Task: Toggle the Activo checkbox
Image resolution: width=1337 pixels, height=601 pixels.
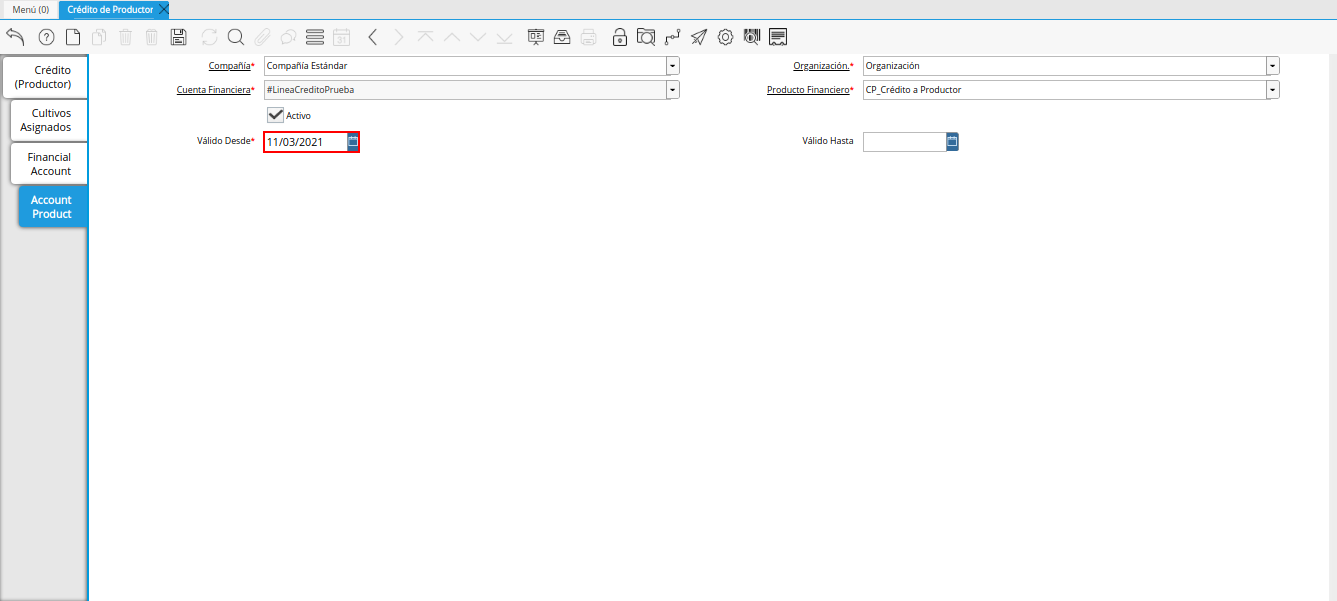Action: pos(276,115)
